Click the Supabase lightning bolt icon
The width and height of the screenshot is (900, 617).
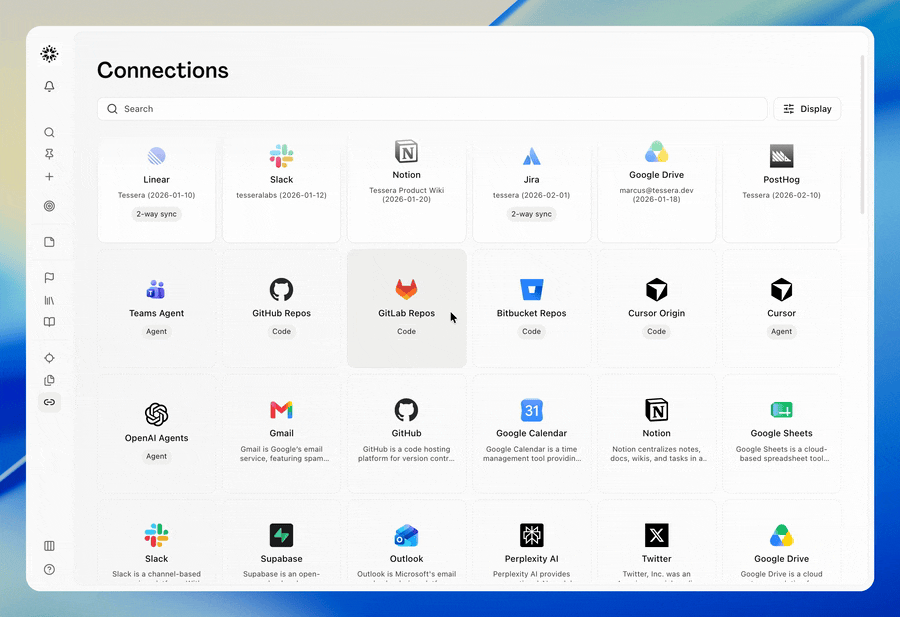281,535
